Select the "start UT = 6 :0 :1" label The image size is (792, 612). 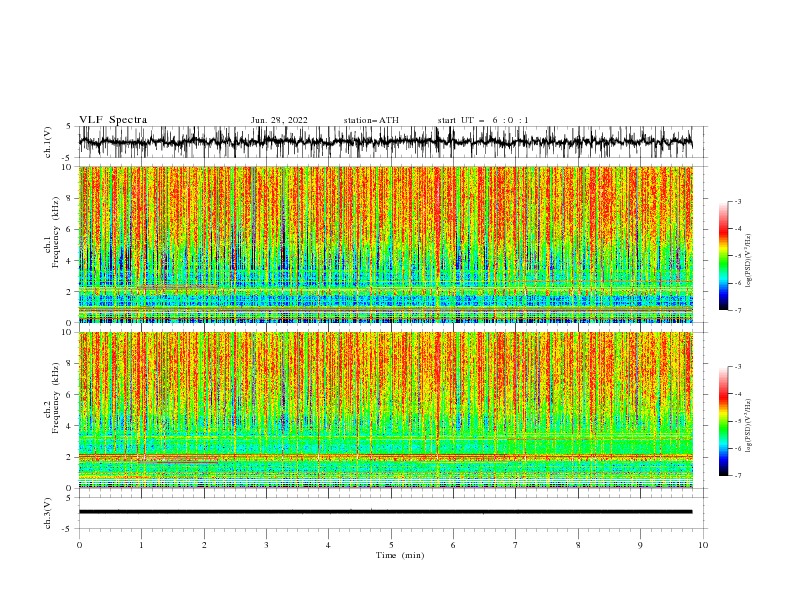coord(483,120)
